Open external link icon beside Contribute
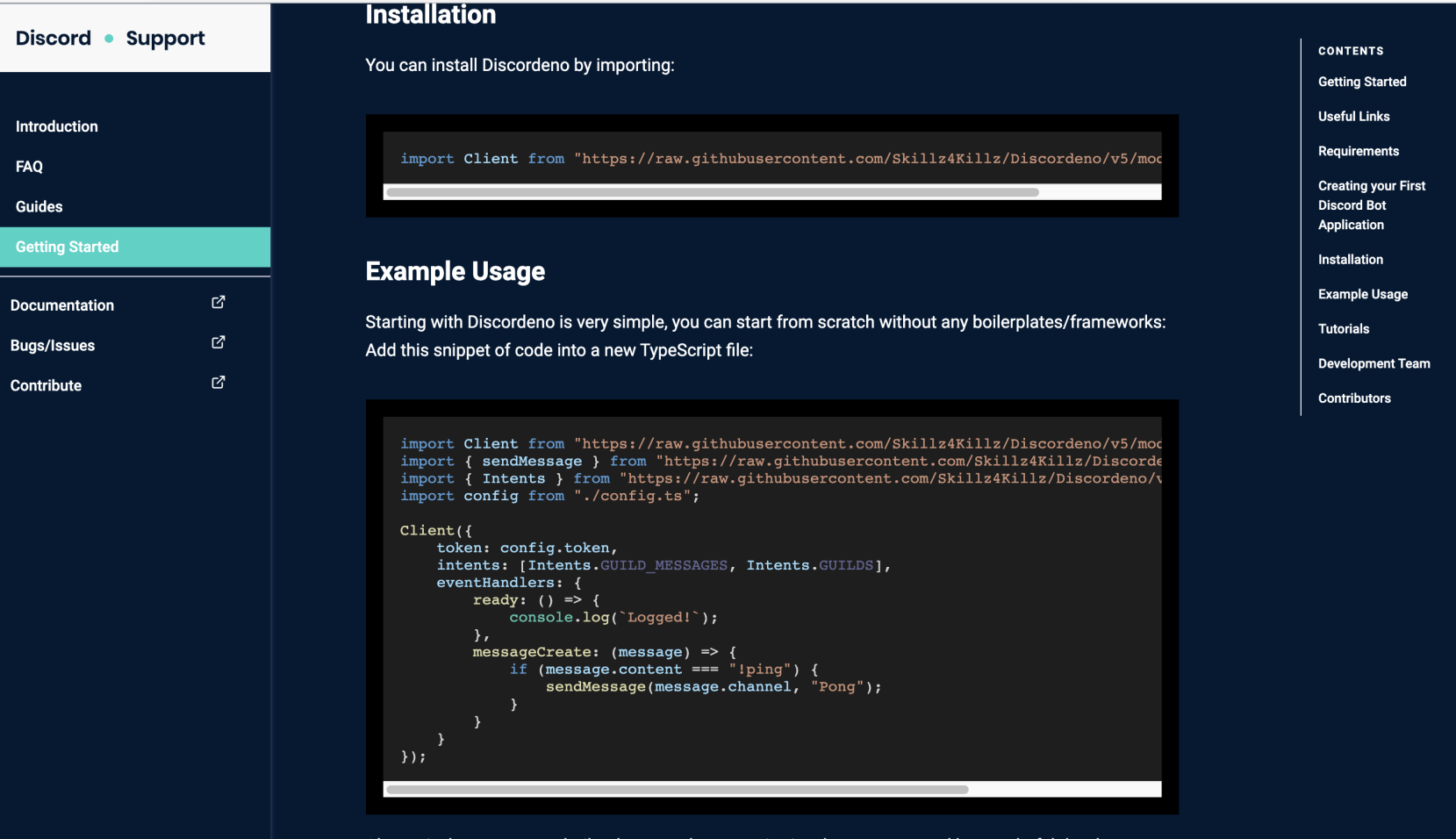1456x839 pixels. (x=219, y=383)
